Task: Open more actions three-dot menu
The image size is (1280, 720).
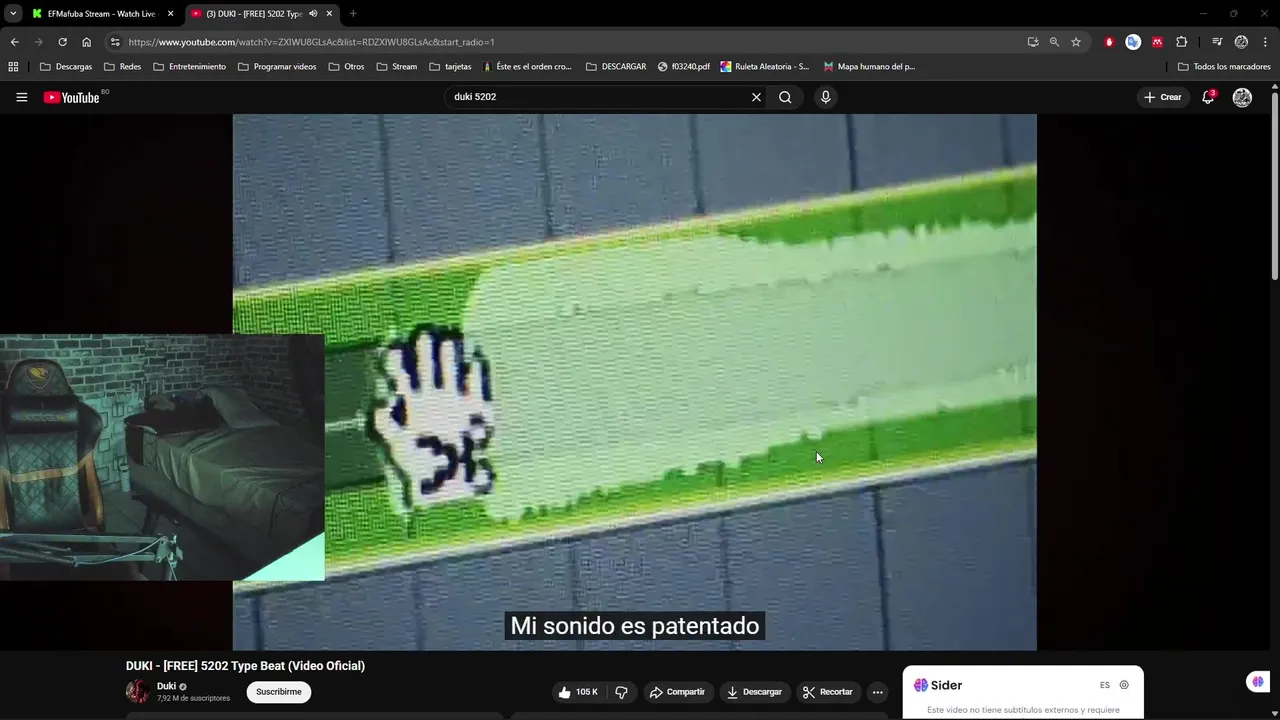Action: point(877,692)
